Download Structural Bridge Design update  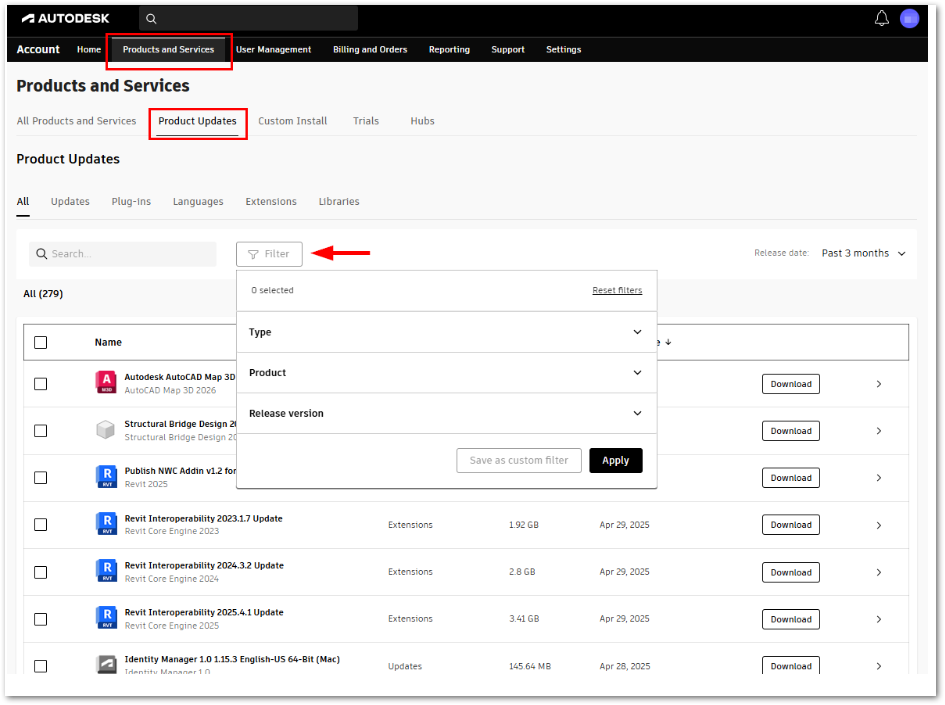coord(791,431)
